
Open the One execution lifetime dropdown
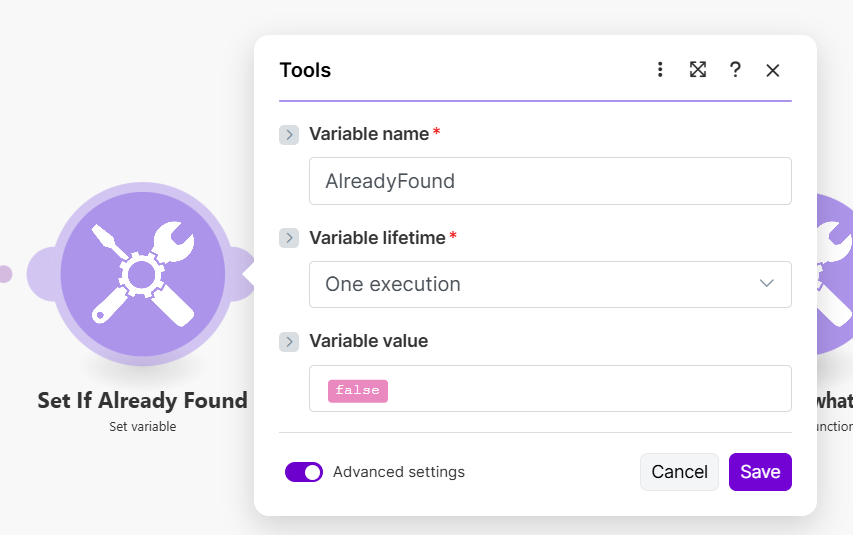tap(540, 284)
